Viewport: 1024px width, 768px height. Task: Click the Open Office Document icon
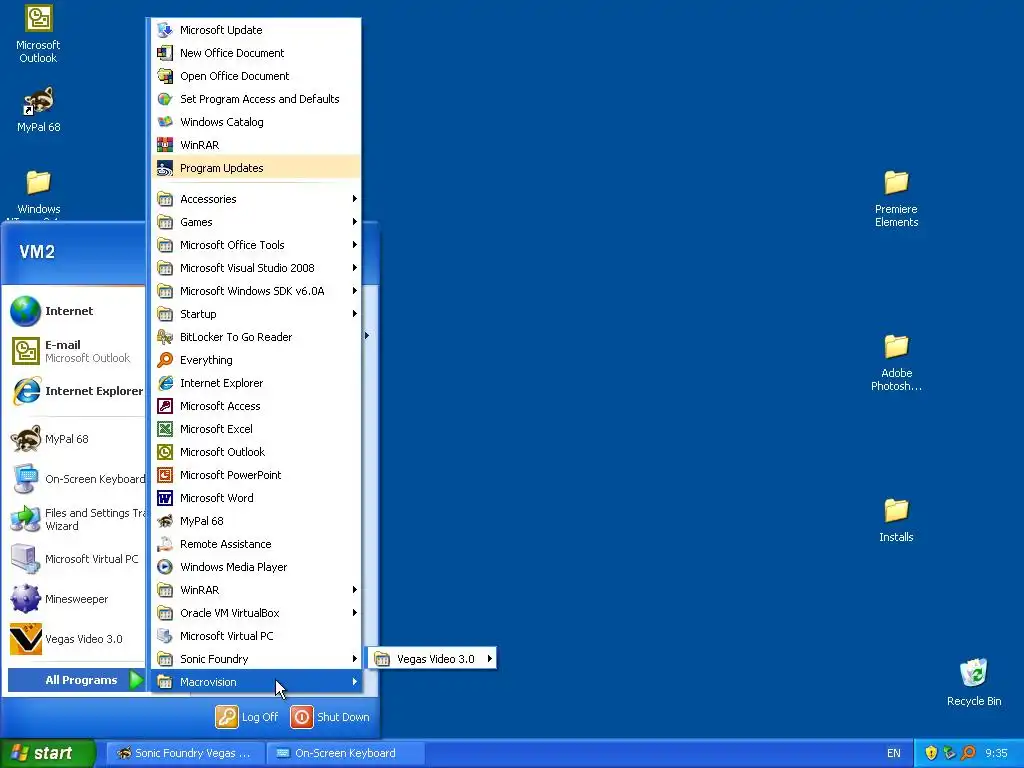[165, 76]
